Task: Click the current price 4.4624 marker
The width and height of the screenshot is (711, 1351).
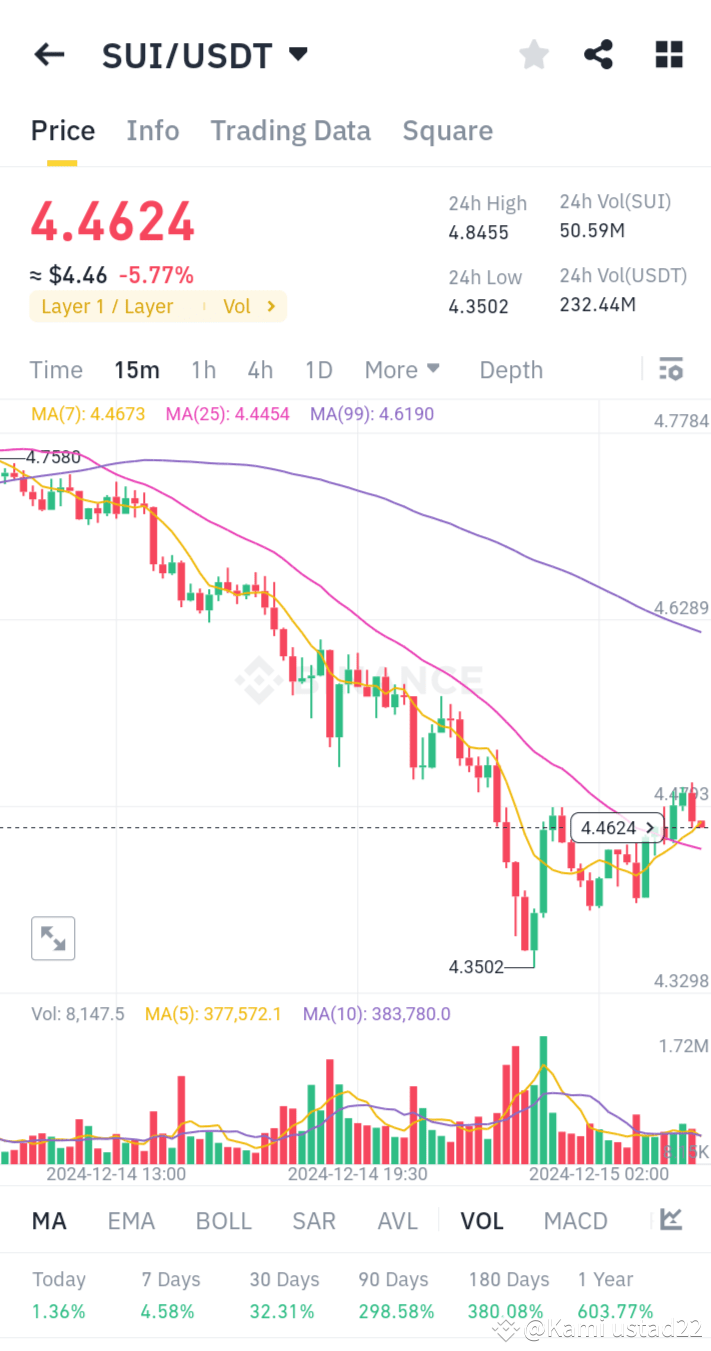Action: pyautogui.click(x=615, y=828)
